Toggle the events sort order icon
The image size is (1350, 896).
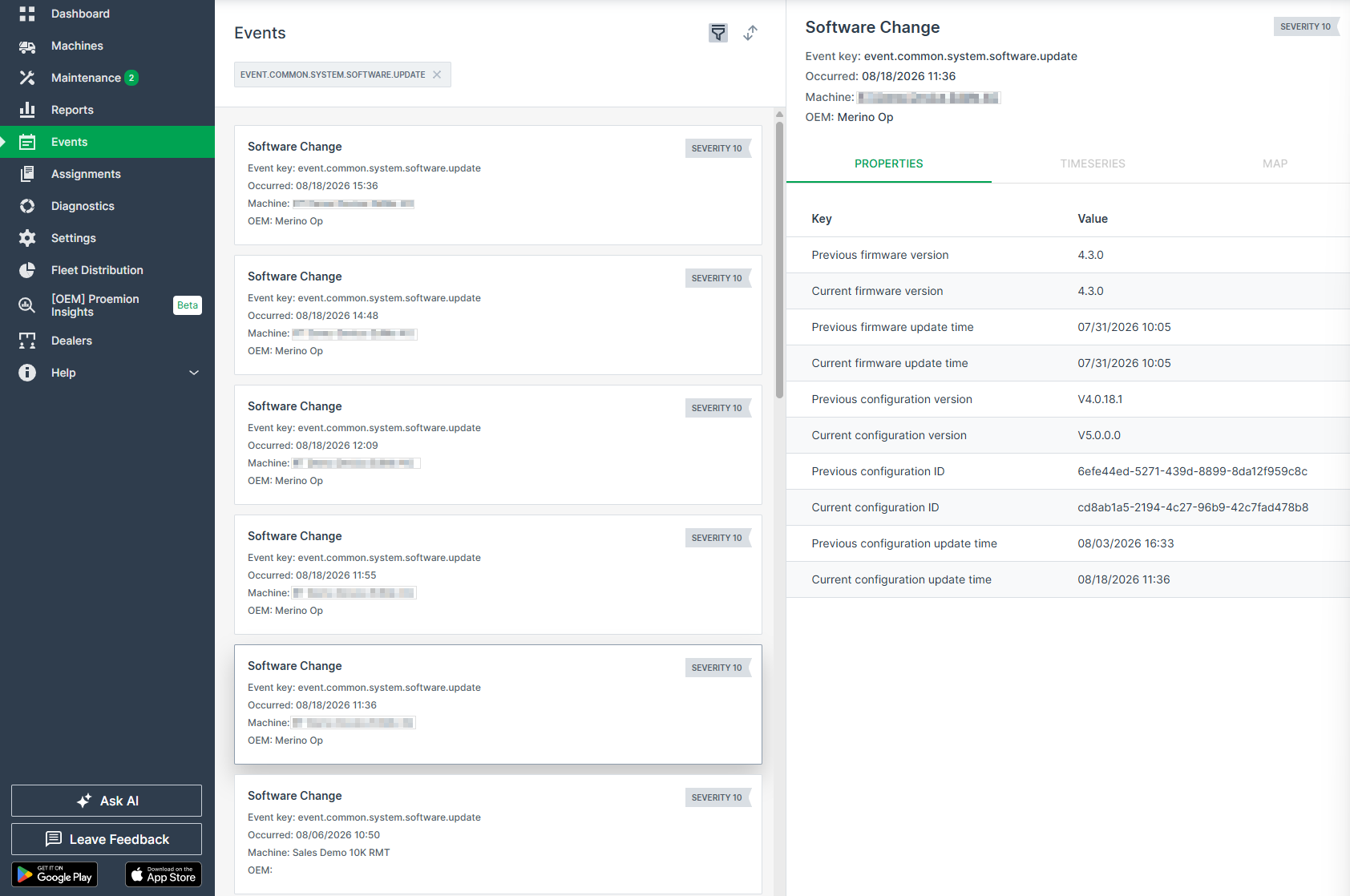click(x=750, y=33)
